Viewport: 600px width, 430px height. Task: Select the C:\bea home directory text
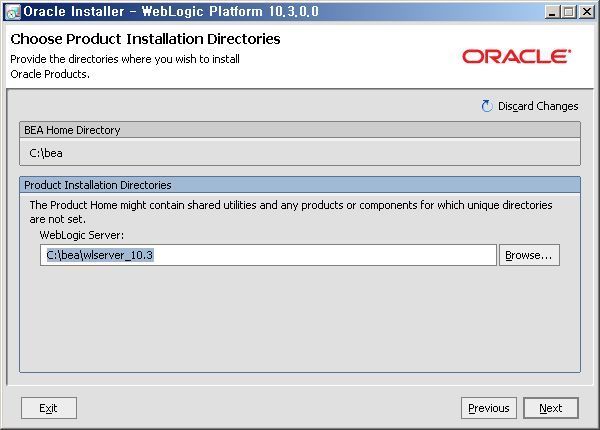46,153
